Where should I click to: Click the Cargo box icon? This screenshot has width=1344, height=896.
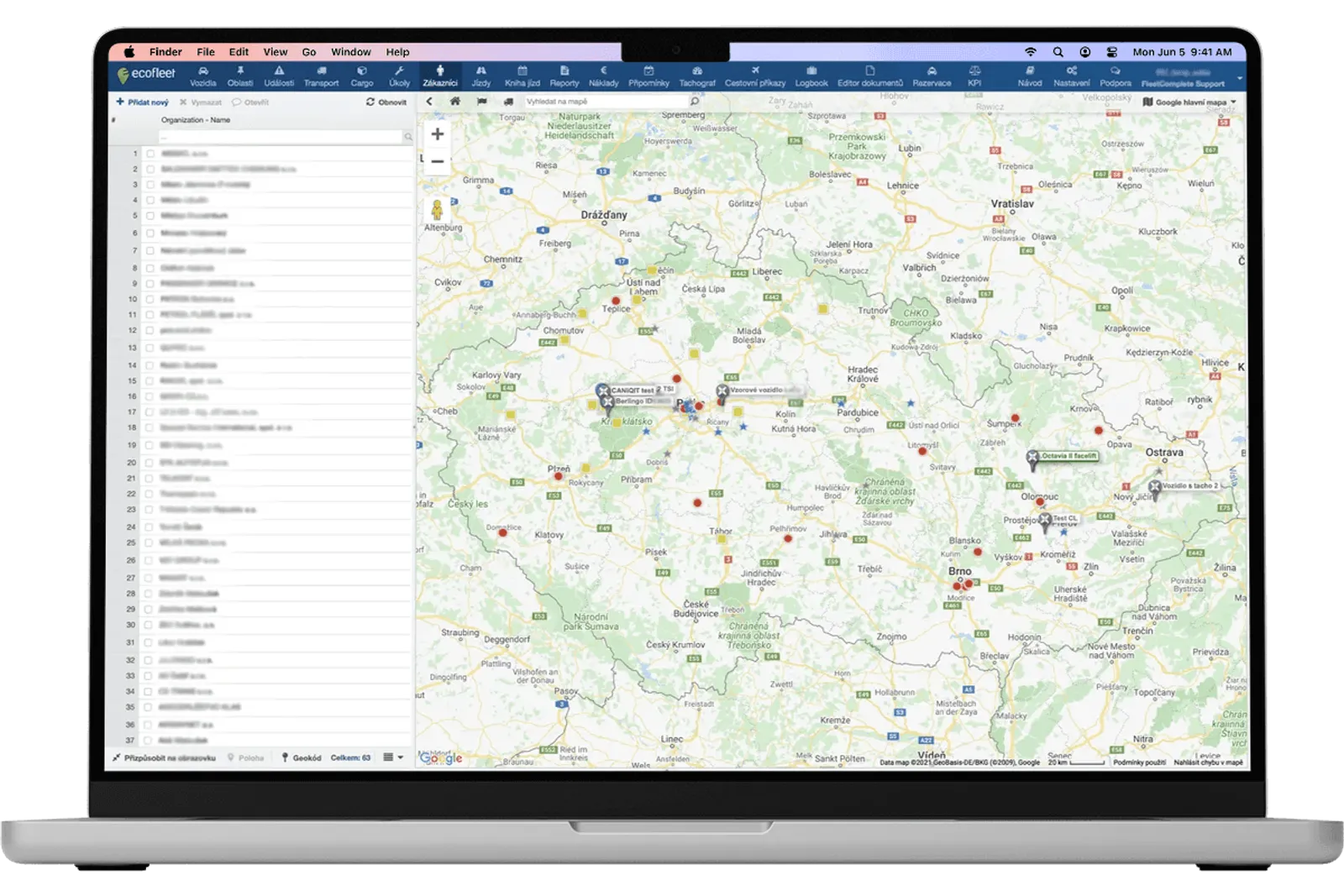pos(362,76)
